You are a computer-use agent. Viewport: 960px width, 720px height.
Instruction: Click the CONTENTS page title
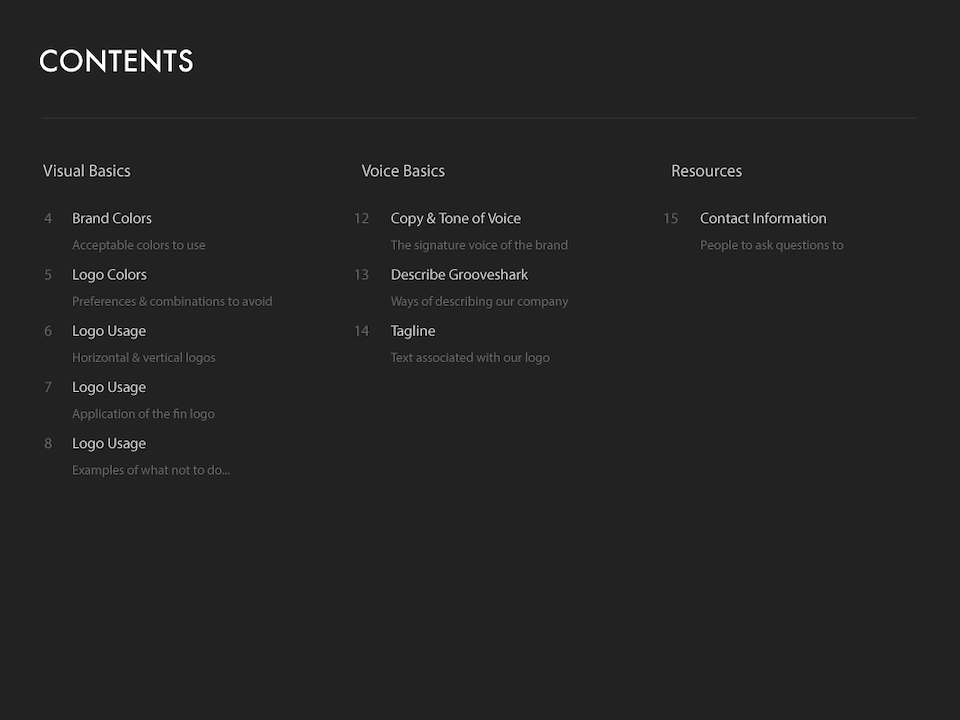tap(116, 61)
